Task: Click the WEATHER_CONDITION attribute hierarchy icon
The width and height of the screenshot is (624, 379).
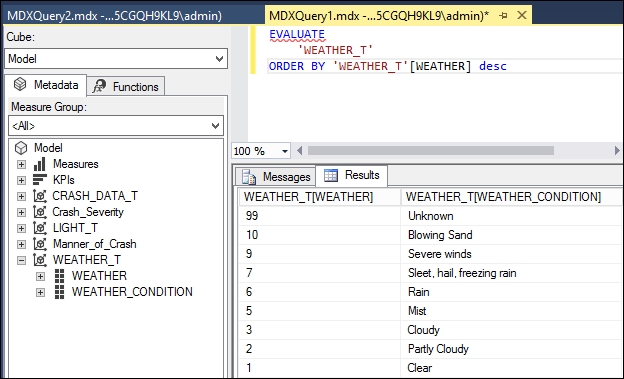Action: pos(59,292)
